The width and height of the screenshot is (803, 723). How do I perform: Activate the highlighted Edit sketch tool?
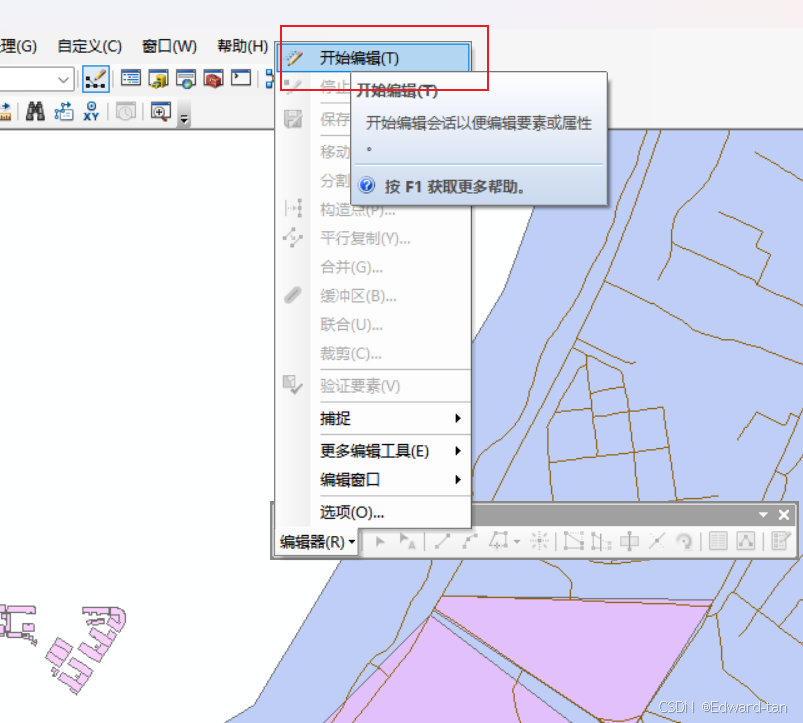coord(95,78)
